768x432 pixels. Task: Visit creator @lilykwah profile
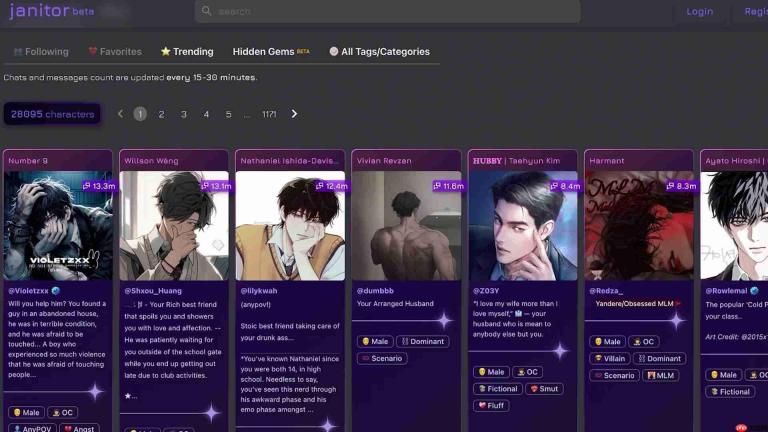pyautogui.click(x=259, y=290)
